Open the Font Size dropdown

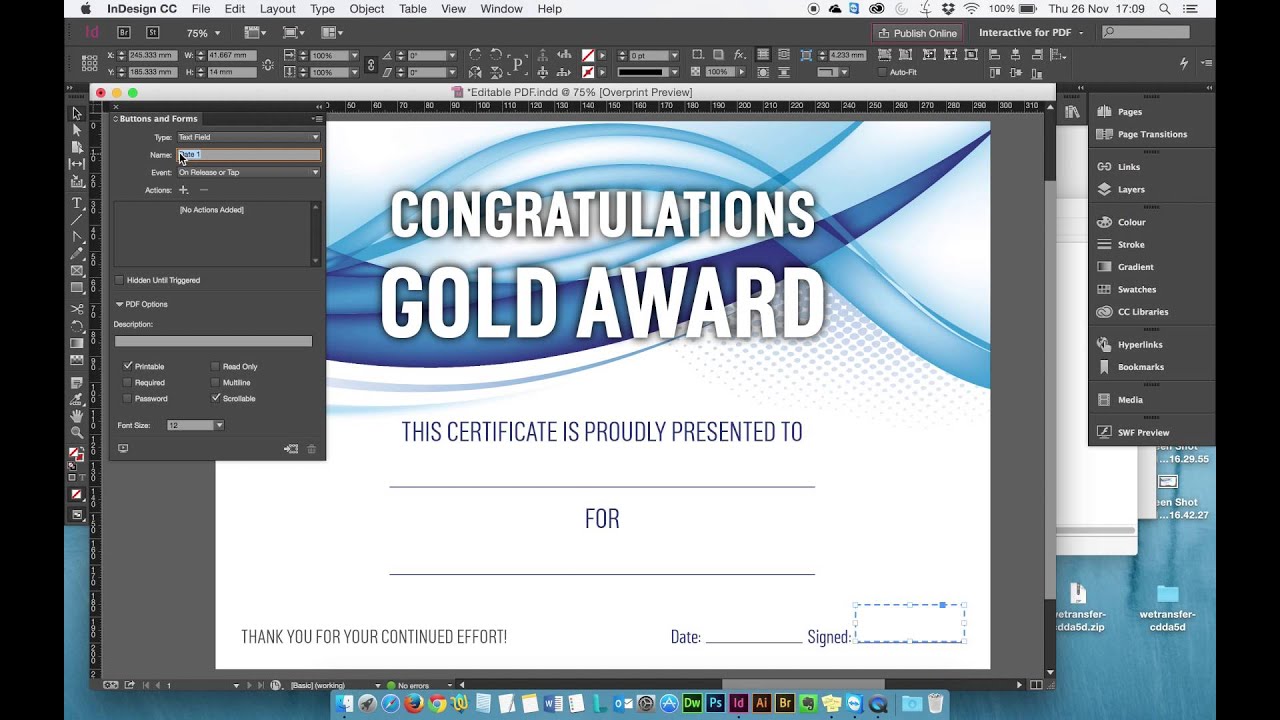click(x=219, y=425)
